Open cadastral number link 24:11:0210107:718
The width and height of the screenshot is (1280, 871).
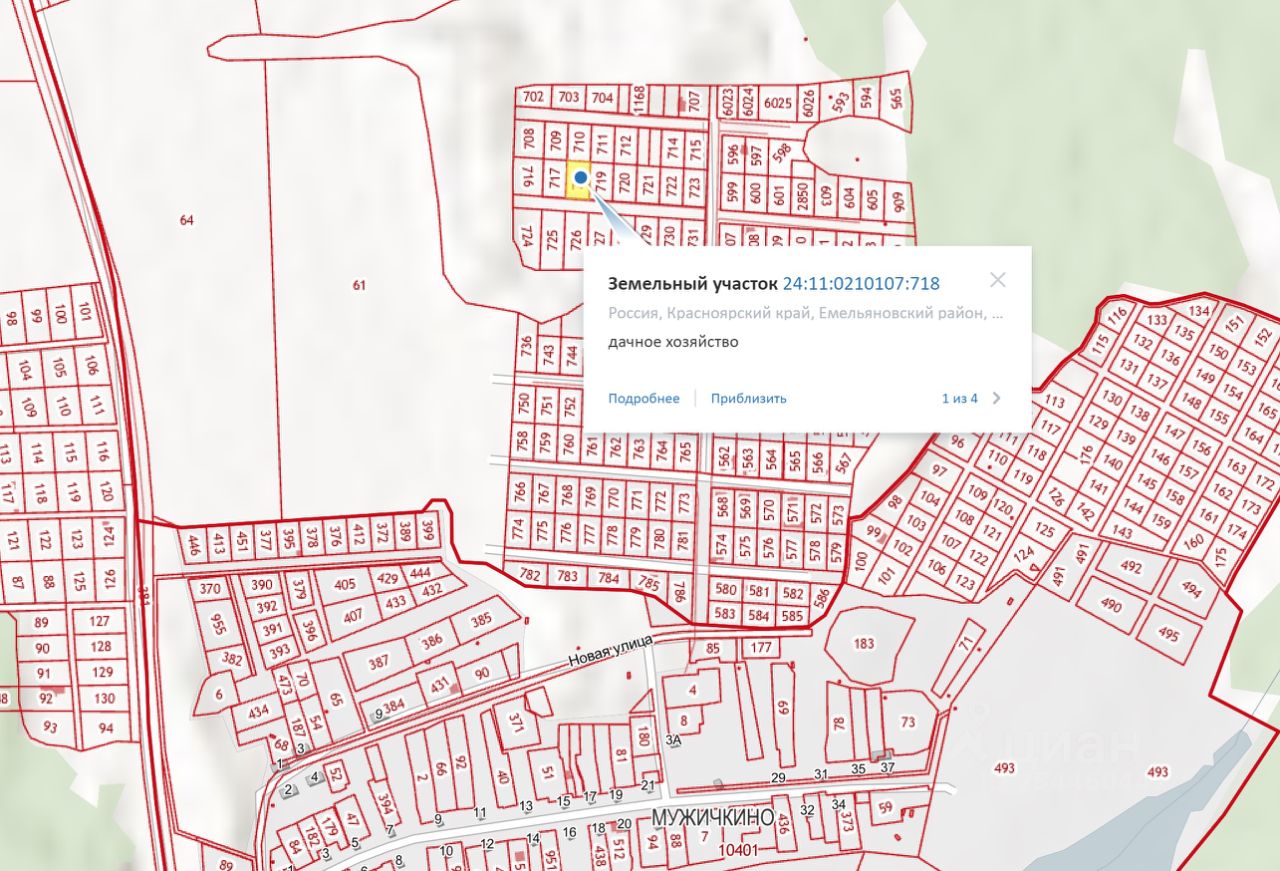[x=861, y=284]
